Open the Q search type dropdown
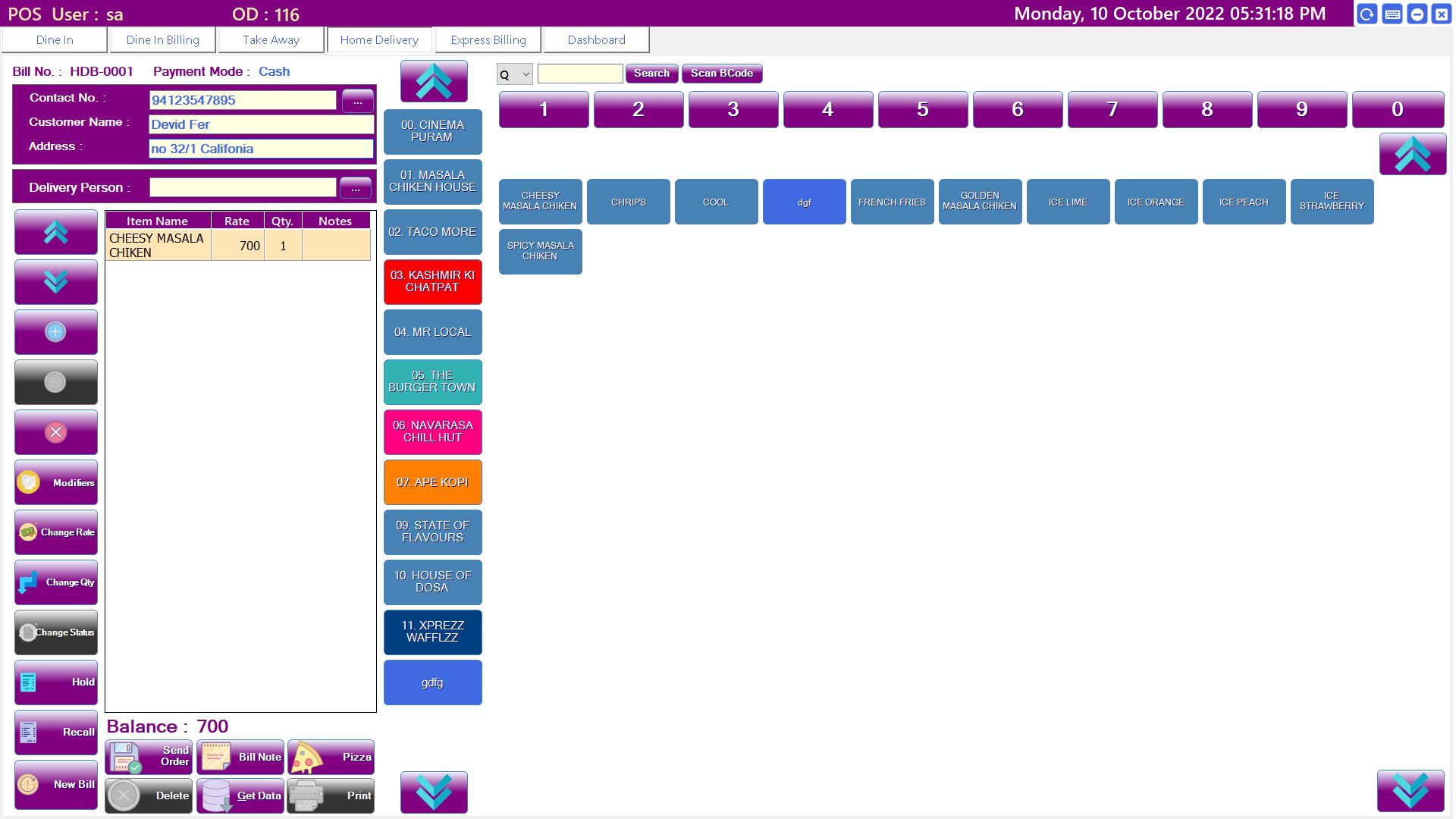Image resolution: width=1456 pixels, height=819 pixels. [x=515, y=74]
